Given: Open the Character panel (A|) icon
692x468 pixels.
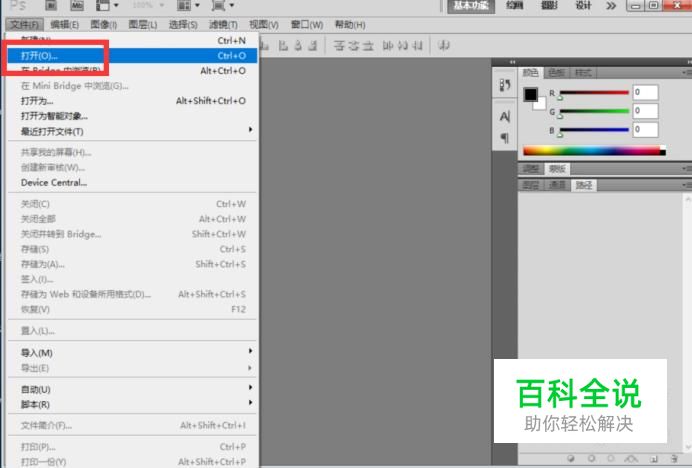Looking at the screenshot, I should pyautogui.click(x=504, y=117).
